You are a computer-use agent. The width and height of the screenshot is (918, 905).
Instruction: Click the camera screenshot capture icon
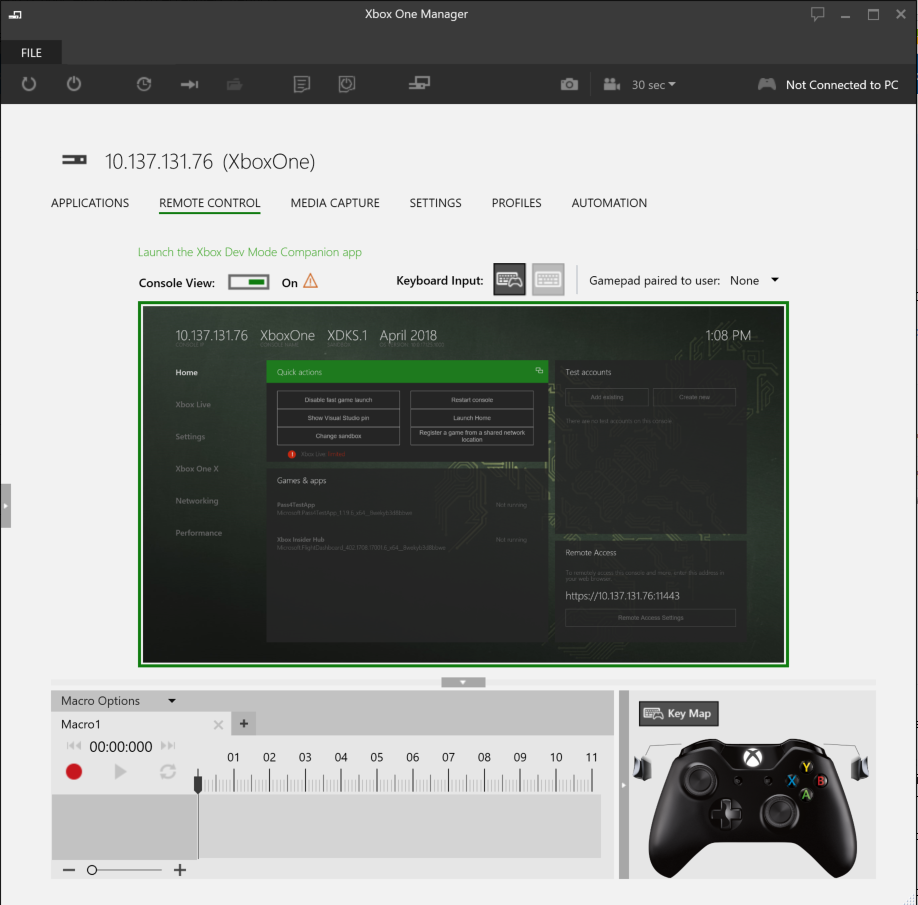pyautogui.click(x=569, y=85)
